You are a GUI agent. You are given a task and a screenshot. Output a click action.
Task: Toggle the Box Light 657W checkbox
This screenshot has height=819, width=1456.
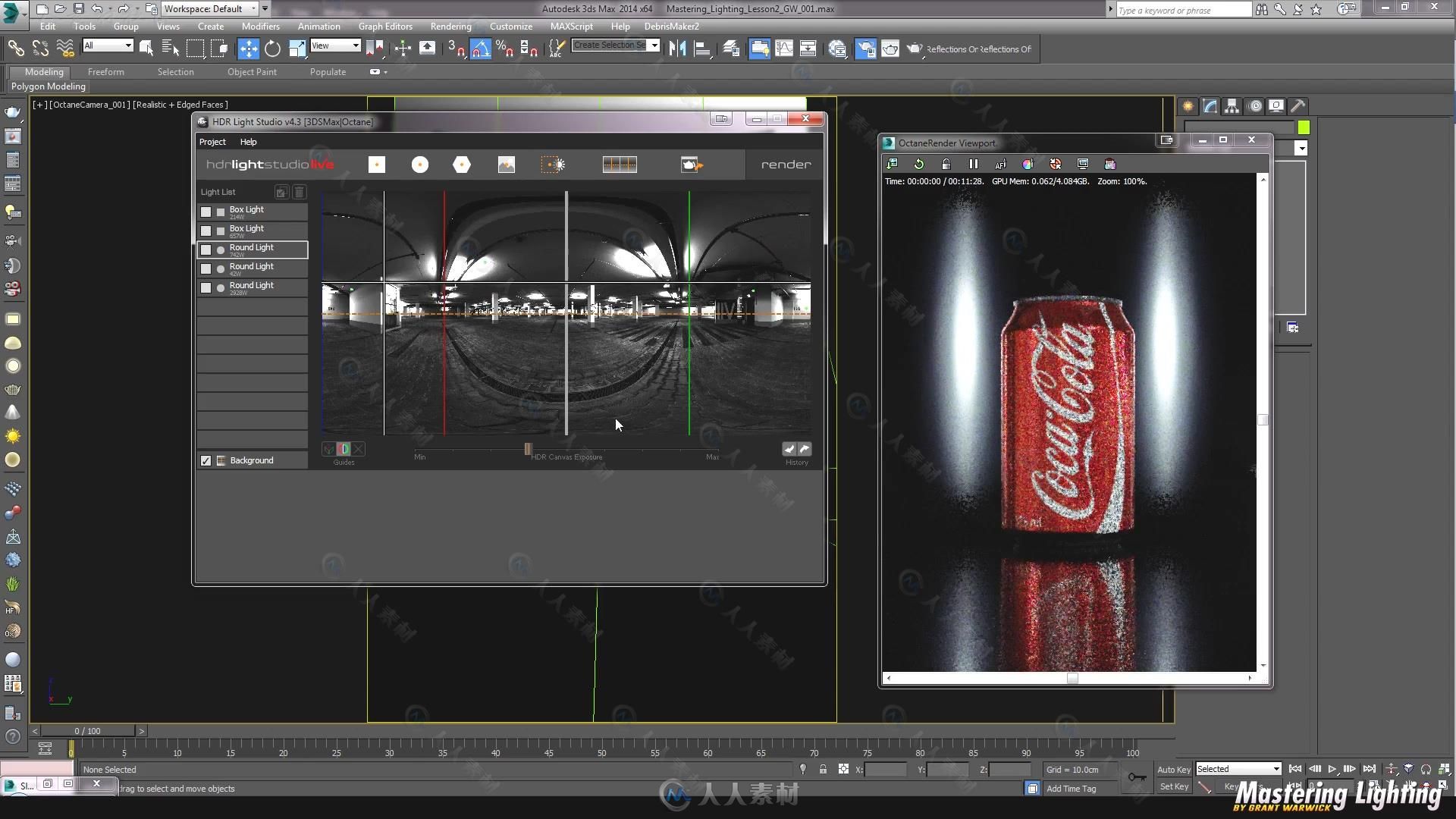[206, 231]
